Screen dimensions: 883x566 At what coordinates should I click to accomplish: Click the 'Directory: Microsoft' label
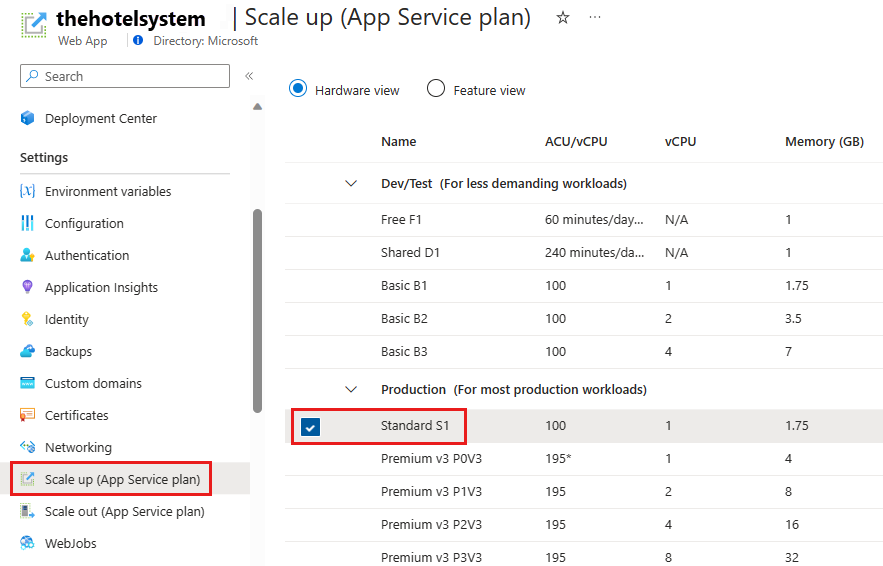[206, 41]
